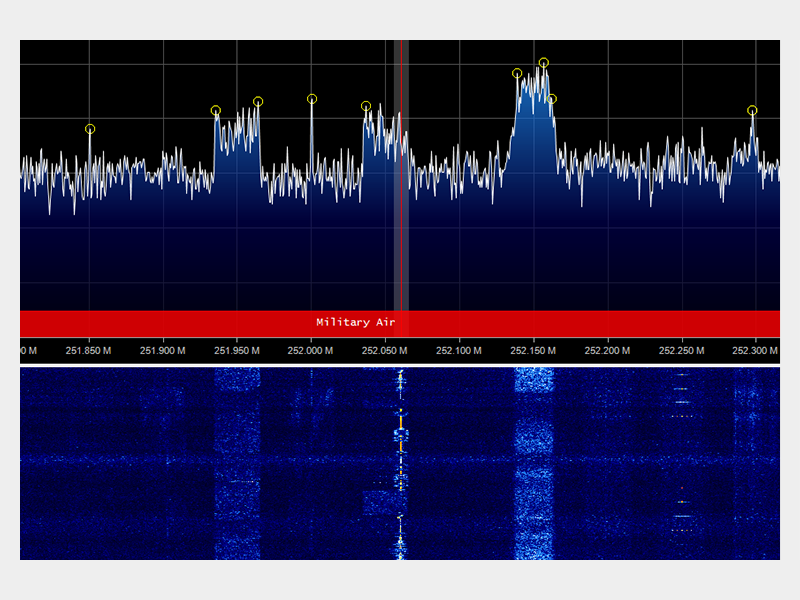Tune to the narrow waterfall carrier at 252.060 MHz
The image size is (800, 600).
coord(401,460)
